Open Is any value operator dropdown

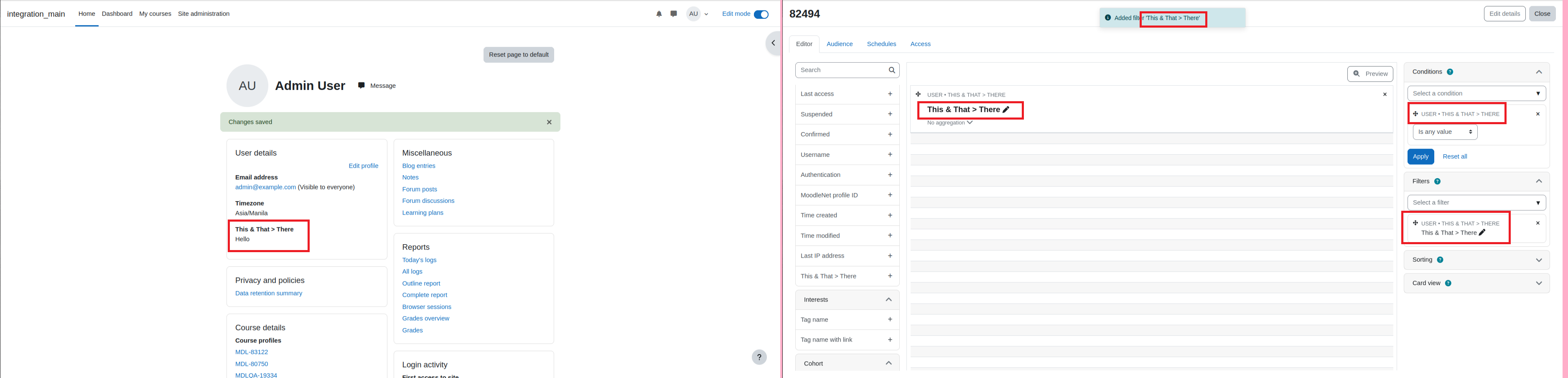(1445, 132)
